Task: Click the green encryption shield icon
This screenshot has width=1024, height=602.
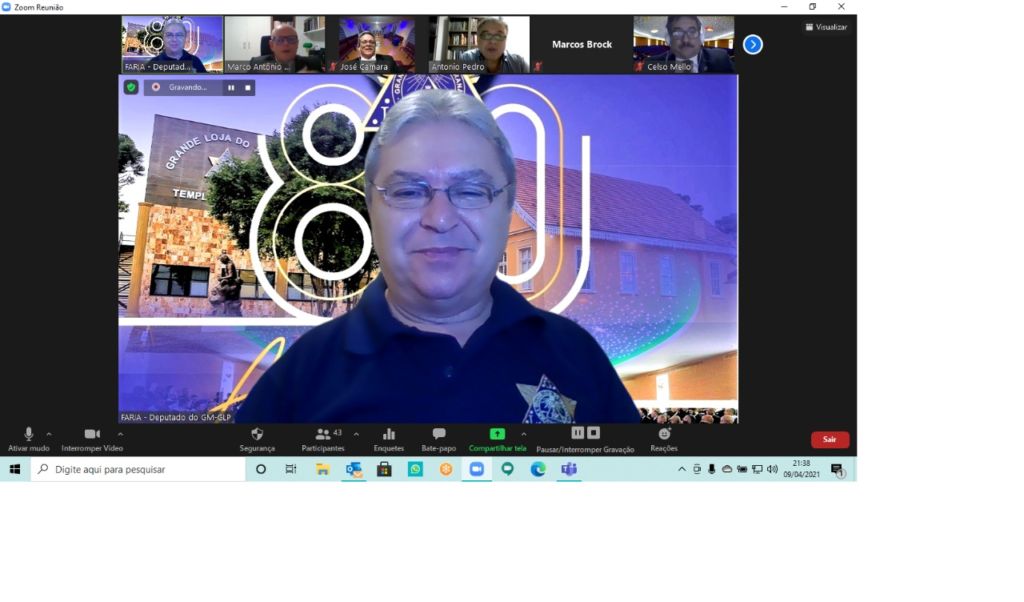Action: [131, 87]
